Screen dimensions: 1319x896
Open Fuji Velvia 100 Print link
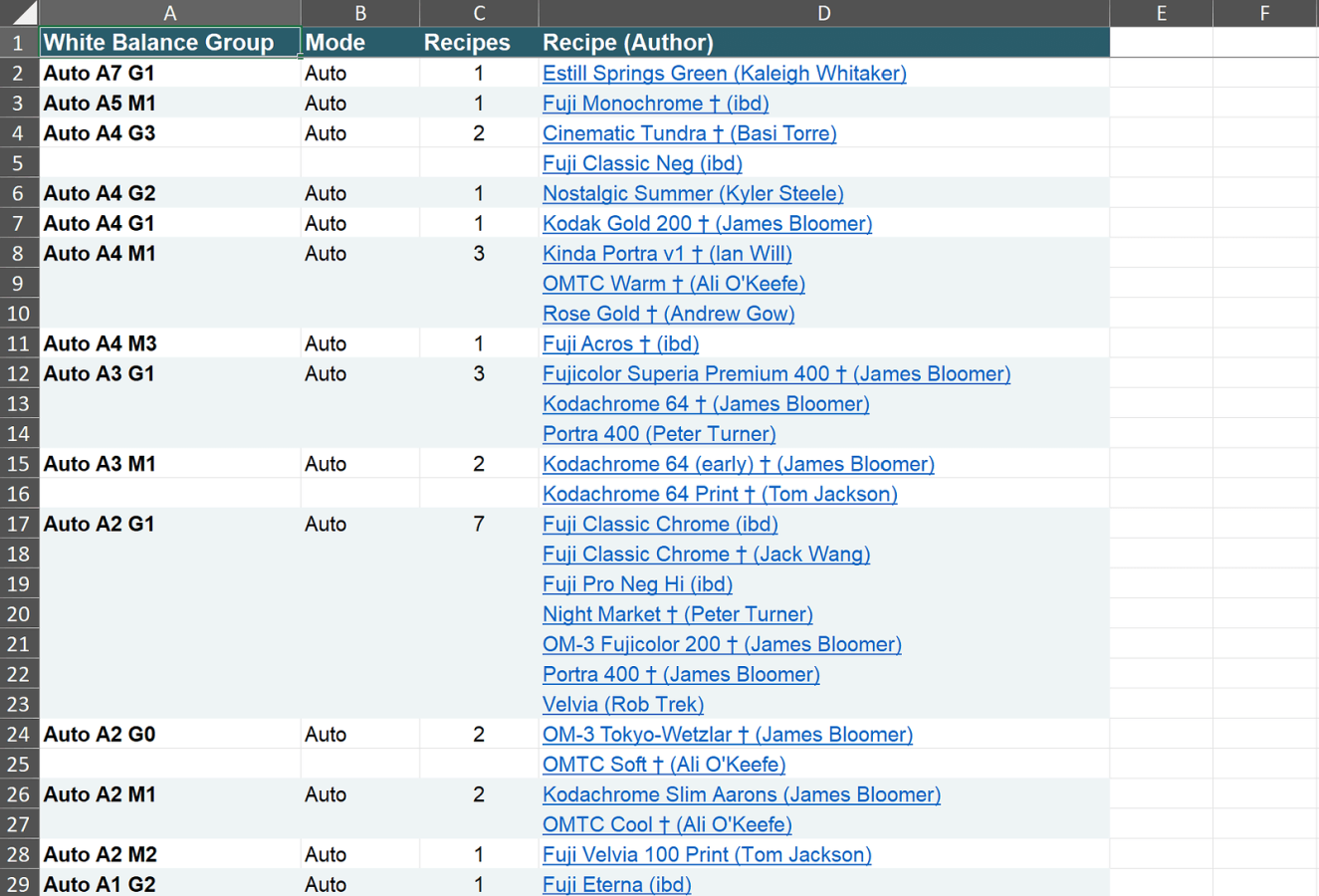coord(707,854)
